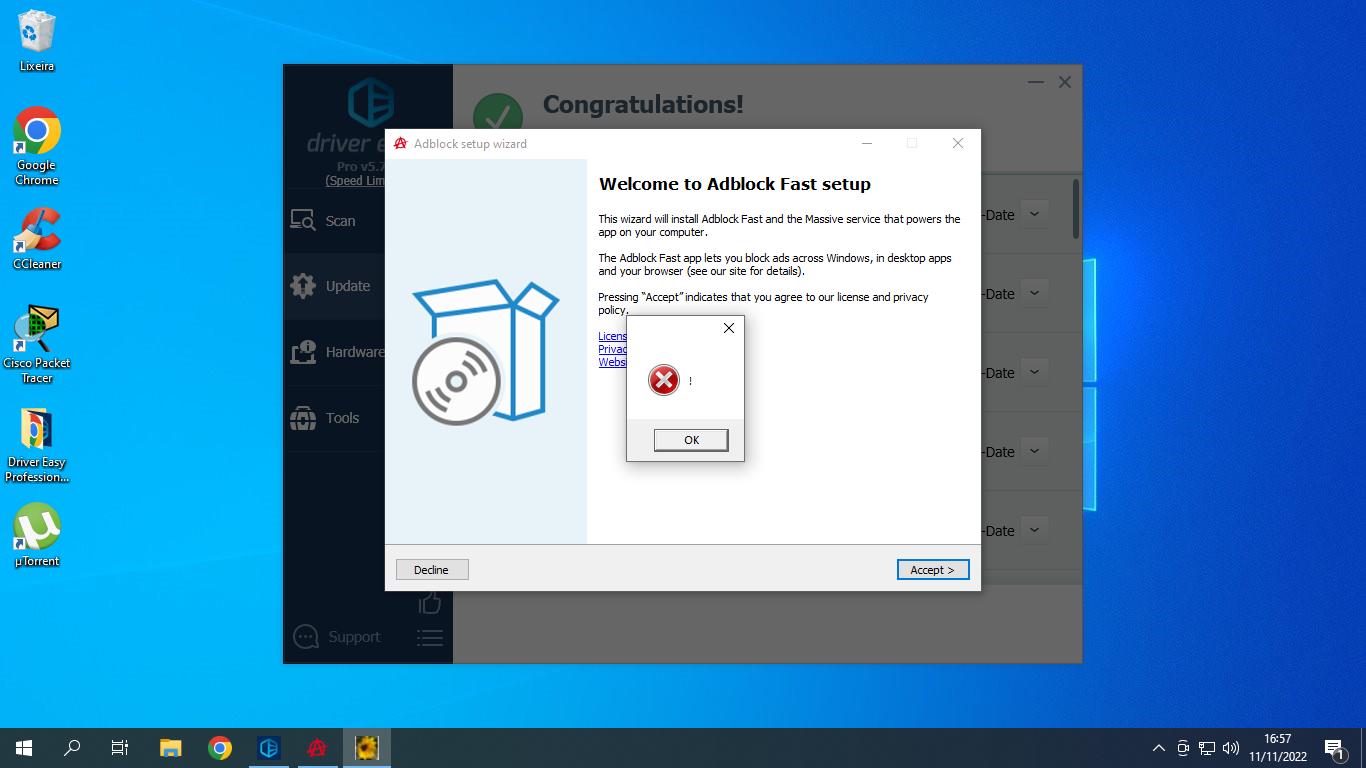The width and height of the screenshot is (1366, 768).
Task: Open File Explorer from the taskbar
Action: click(x=171, y=748)
